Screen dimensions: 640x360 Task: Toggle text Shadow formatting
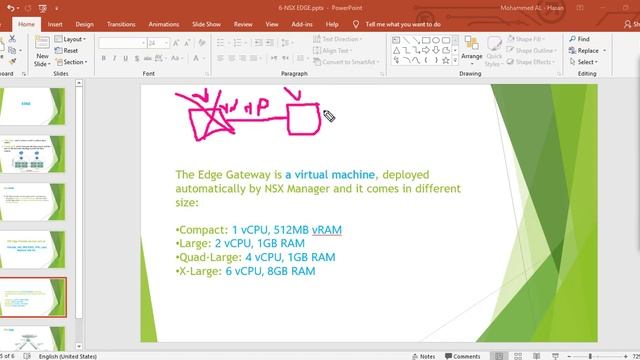(x=137, y=58)
